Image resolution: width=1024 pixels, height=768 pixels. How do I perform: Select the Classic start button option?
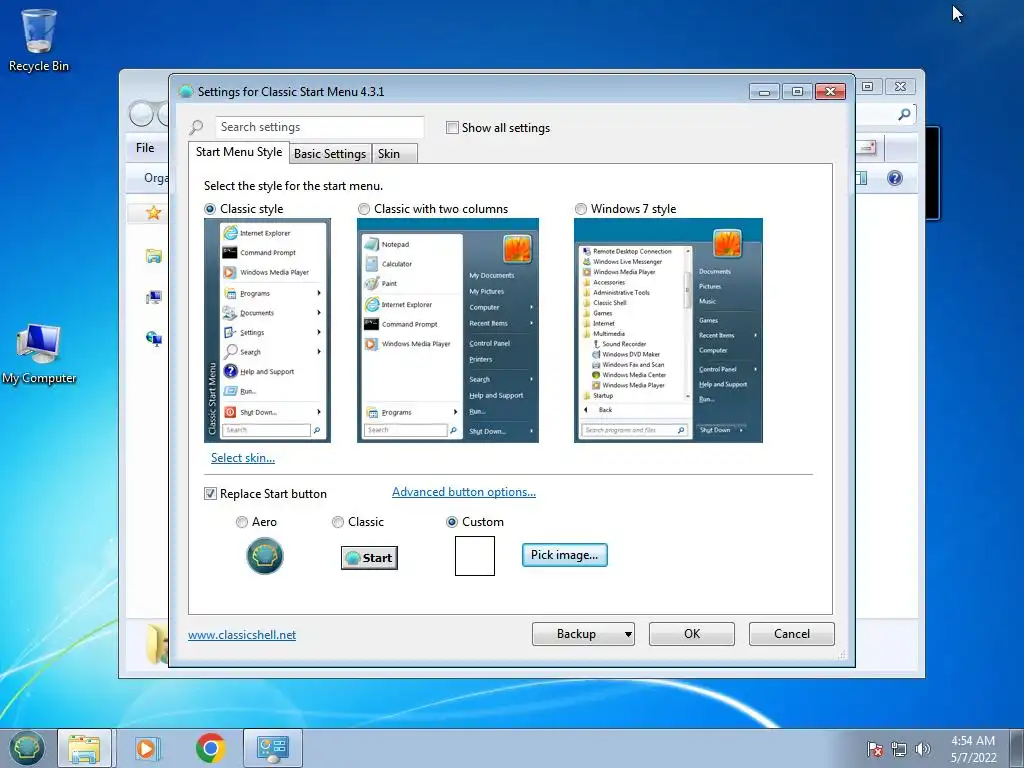338,522
